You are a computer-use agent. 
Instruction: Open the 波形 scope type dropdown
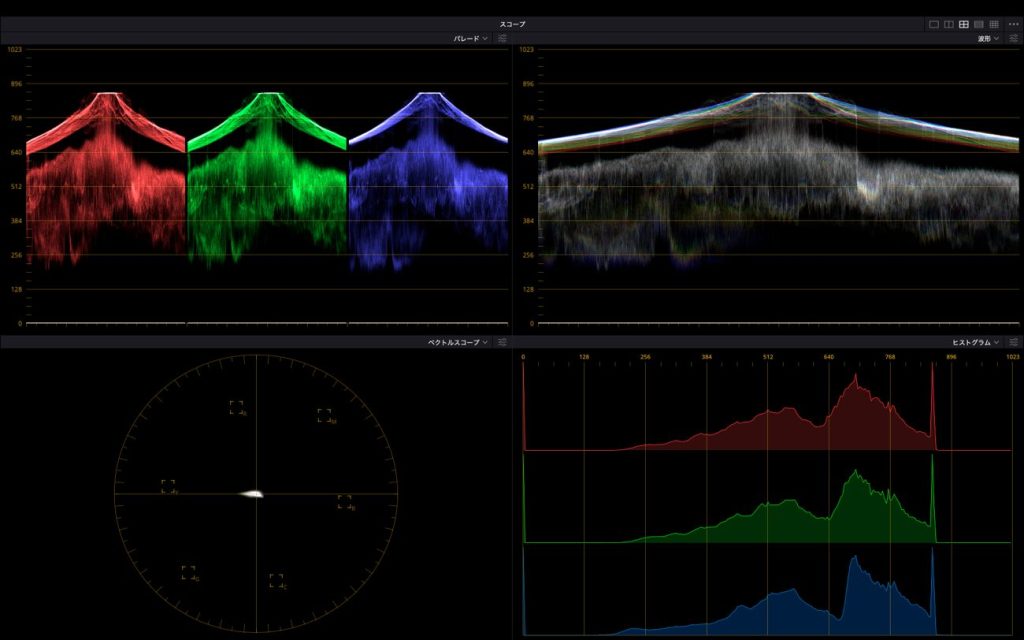point(988,39)
